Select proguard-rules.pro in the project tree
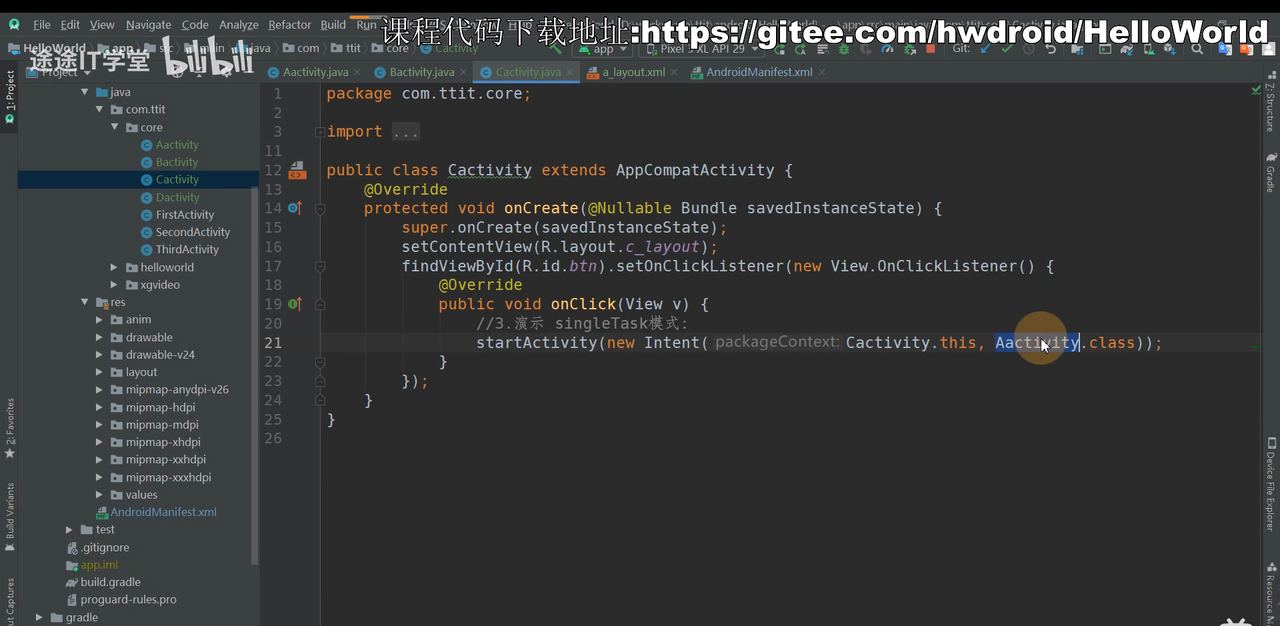The width and height of the screenshot is (1280, 626). 128,600
